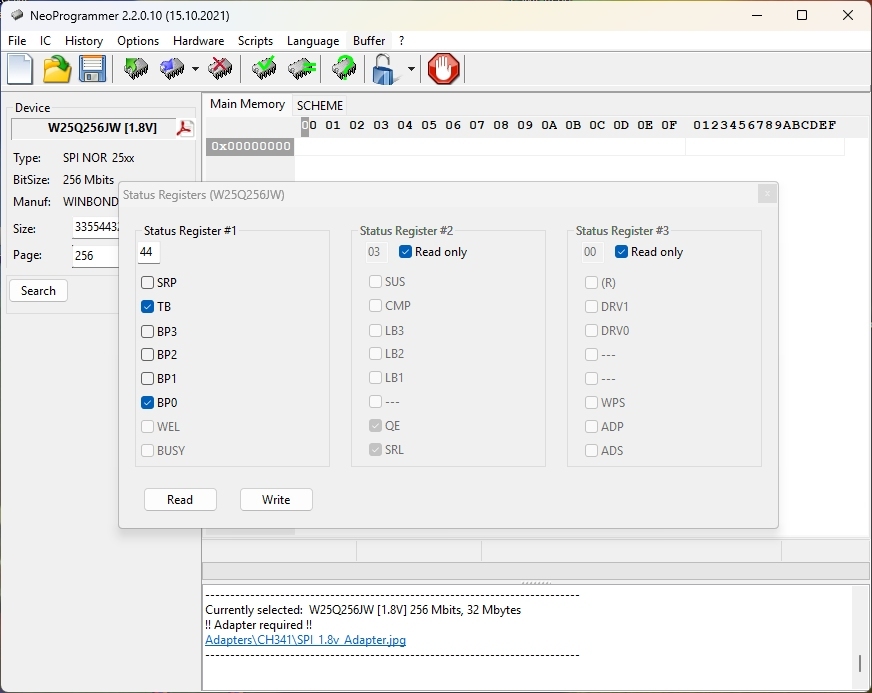Select address row 0x00000000 in hex editor
Screen dimensions: 872x693
pyautogui.click(x=250, y=146)
